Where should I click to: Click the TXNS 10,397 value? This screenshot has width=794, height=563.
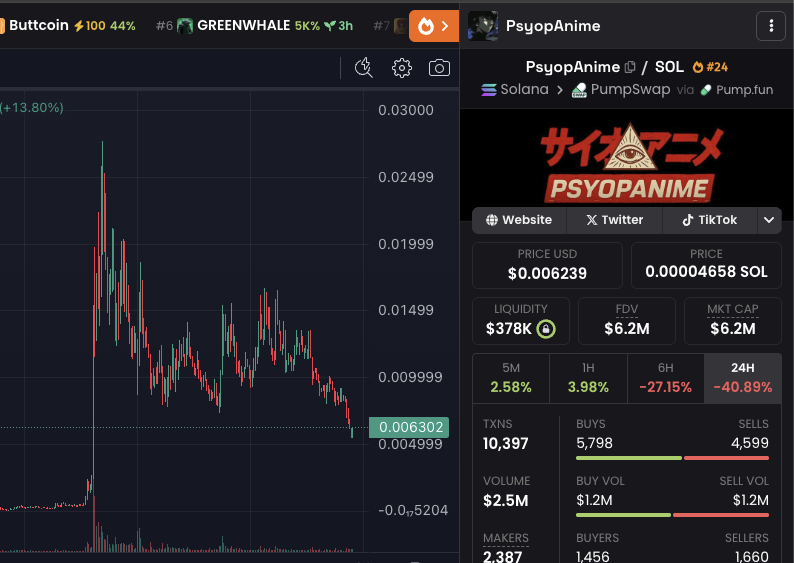click(x=505, y=444)
